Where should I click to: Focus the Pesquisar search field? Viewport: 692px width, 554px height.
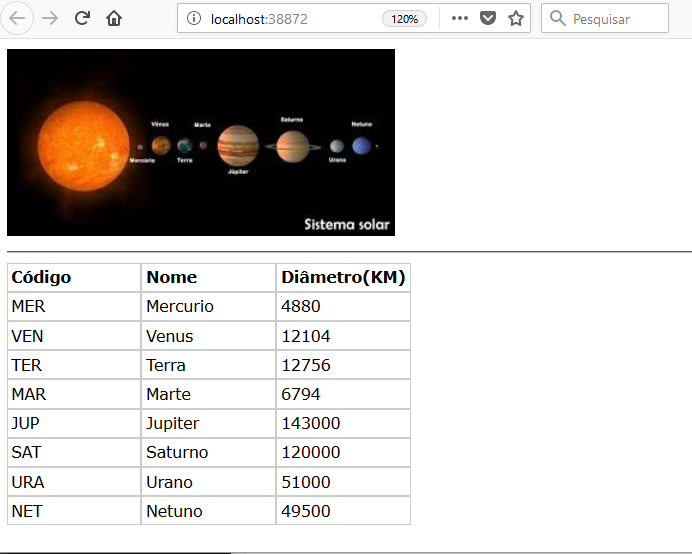tap(605, 18)
